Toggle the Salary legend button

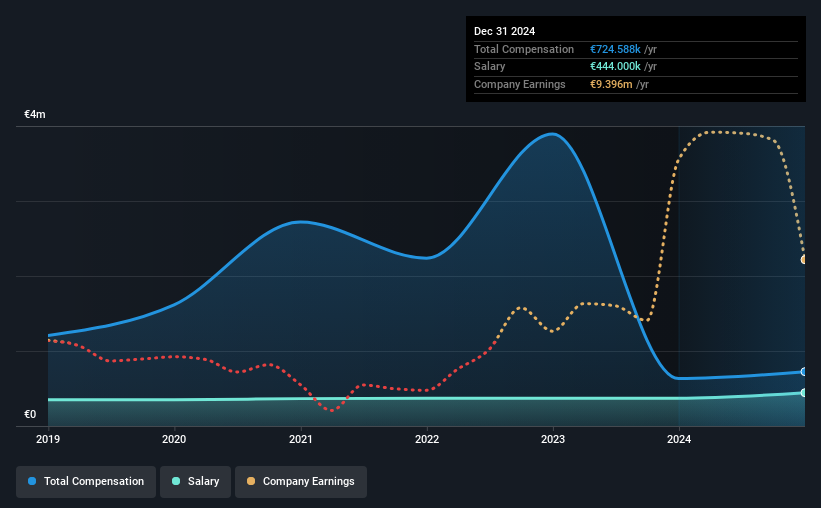coord(195,481)
